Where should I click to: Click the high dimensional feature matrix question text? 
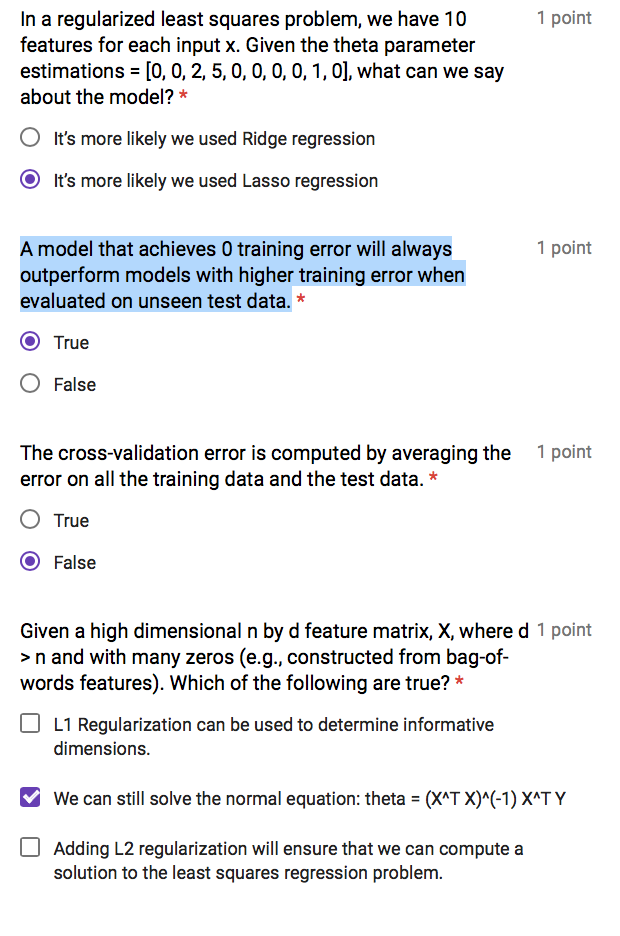tap(250, 657)
